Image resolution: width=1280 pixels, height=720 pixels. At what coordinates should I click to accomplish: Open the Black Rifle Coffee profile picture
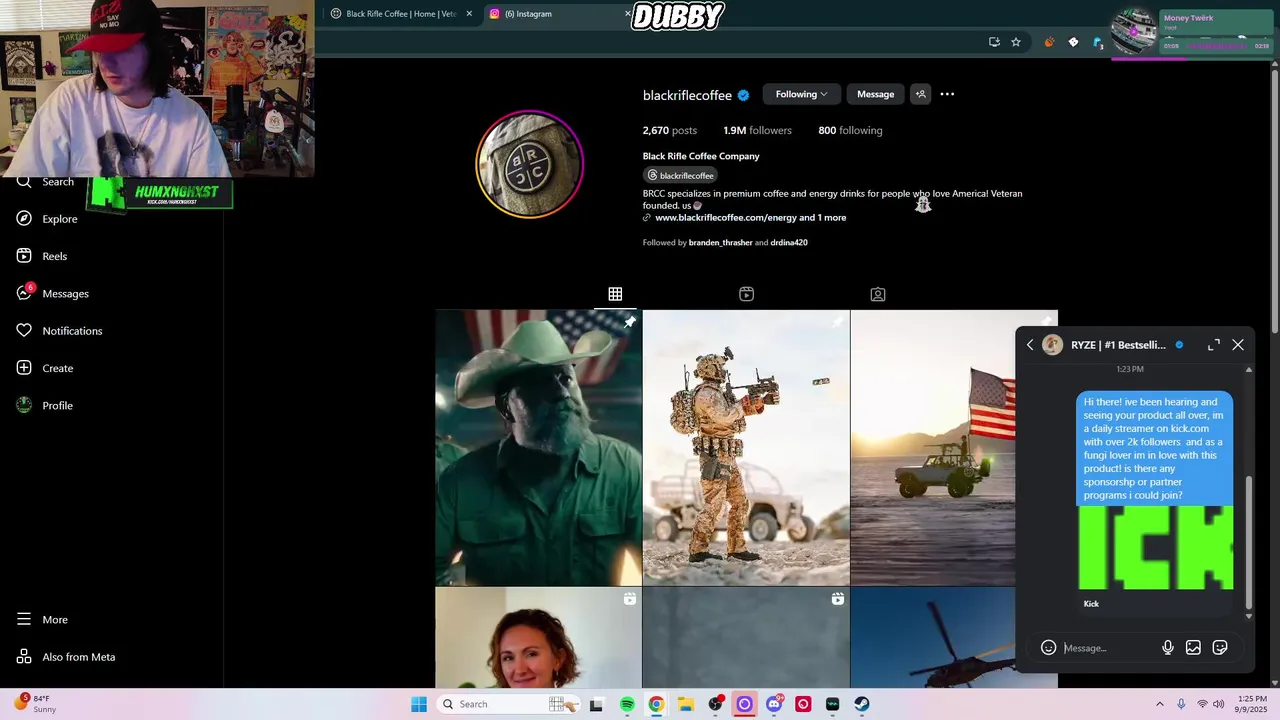529,164
